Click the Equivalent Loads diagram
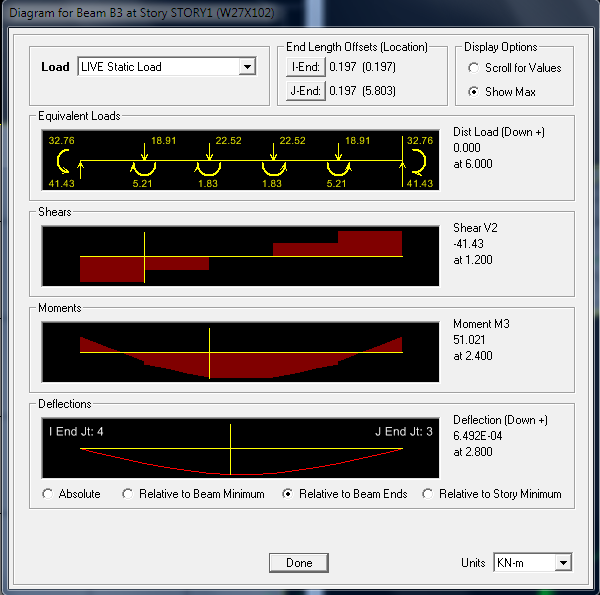The width and height of the screenshot is (600, 595). coord(240,160)
